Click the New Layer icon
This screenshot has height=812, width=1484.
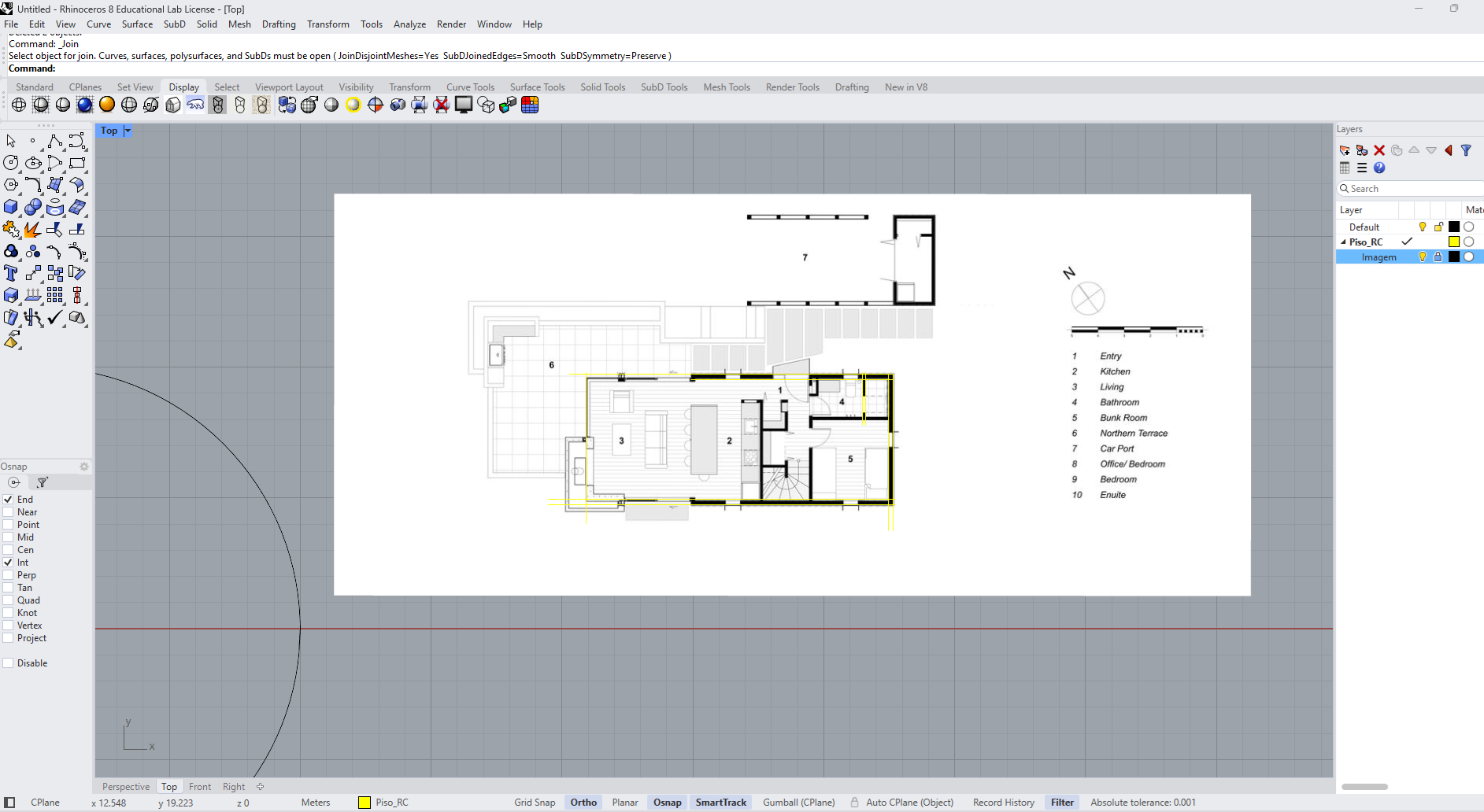click(1345, 150)
